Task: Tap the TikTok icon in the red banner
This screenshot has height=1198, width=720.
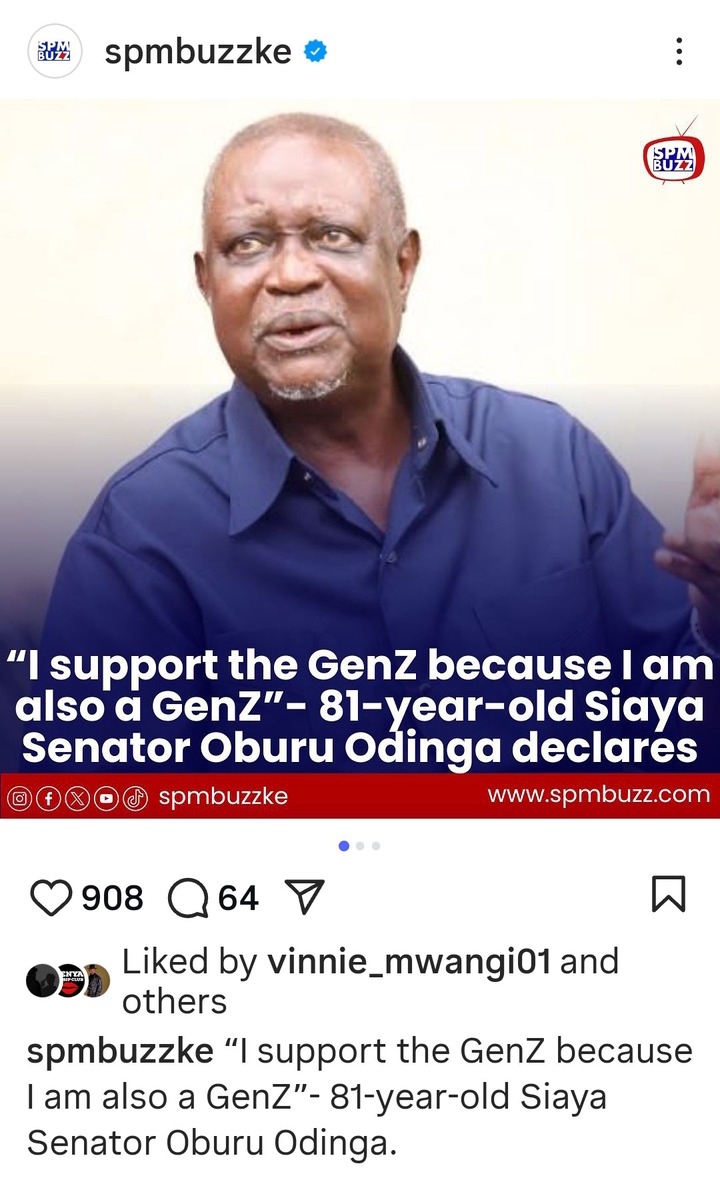Action: point(135,798)
